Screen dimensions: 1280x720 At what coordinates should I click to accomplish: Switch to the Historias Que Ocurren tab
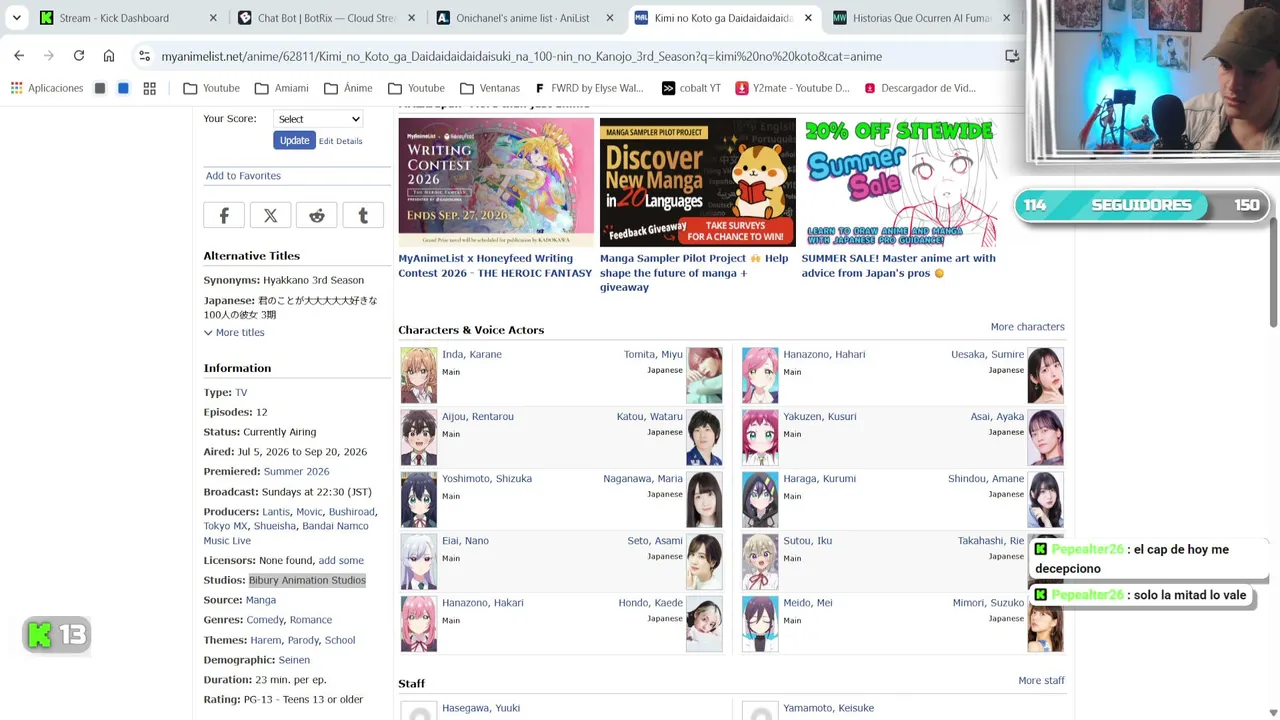921,18
